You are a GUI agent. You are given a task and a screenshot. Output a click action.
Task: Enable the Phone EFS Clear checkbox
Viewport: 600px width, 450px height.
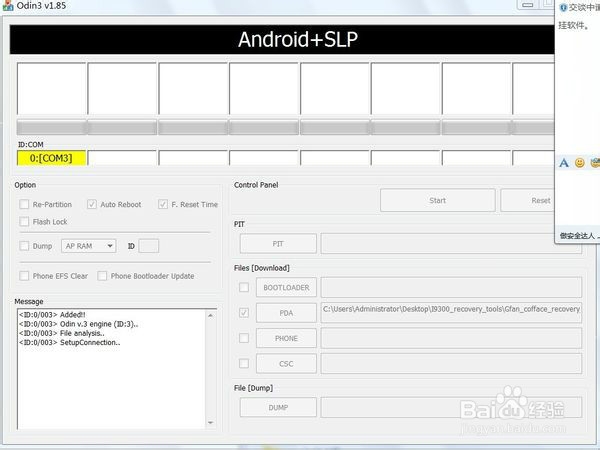tap(24, 276)
